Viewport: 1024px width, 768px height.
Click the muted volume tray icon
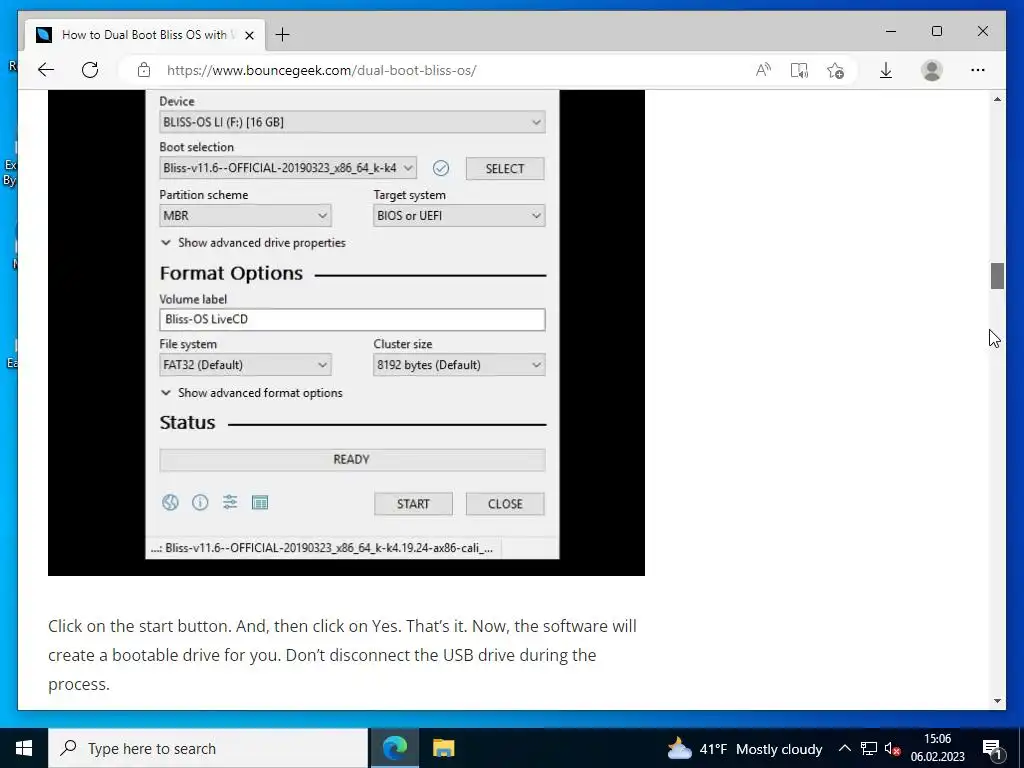click(892, 748)
